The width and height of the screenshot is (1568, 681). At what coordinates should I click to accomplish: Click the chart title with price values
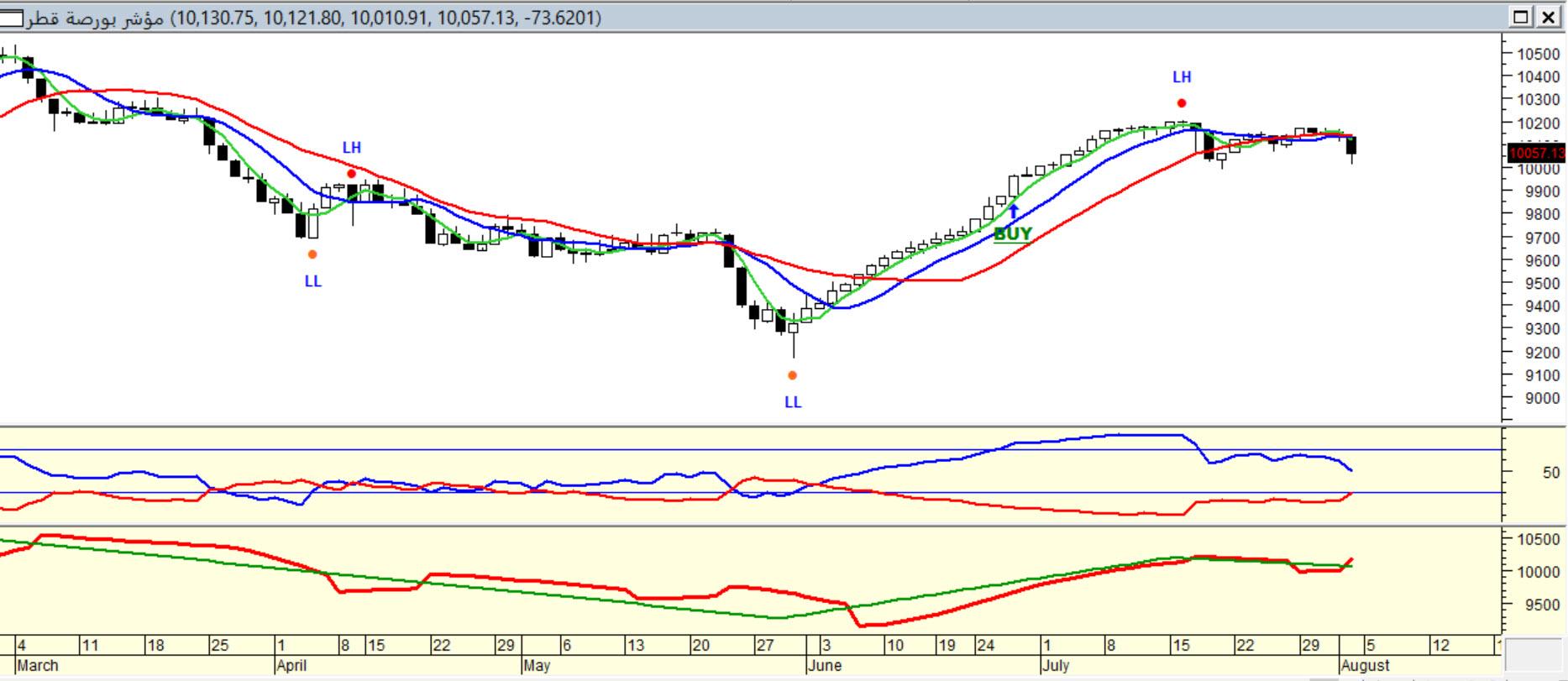312,18
